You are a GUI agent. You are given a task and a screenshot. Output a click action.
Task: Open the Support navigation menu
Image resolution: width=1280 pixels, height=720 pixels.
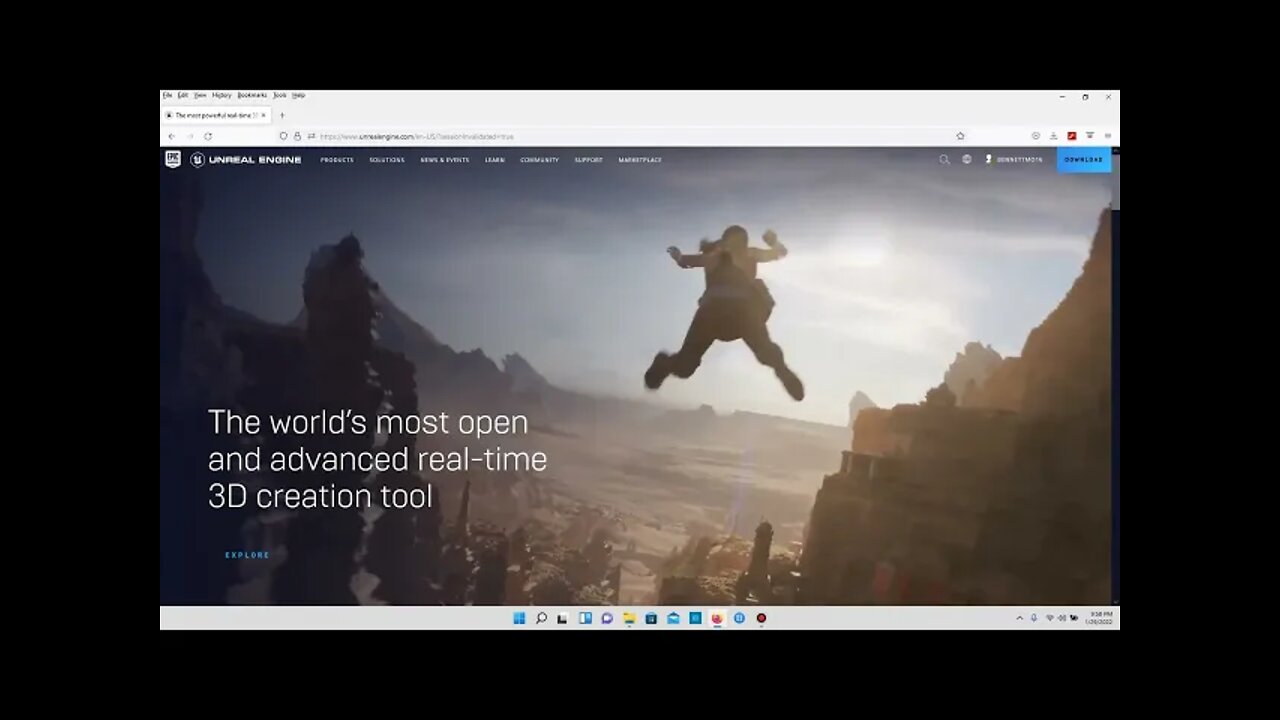(x=589, y=160)
